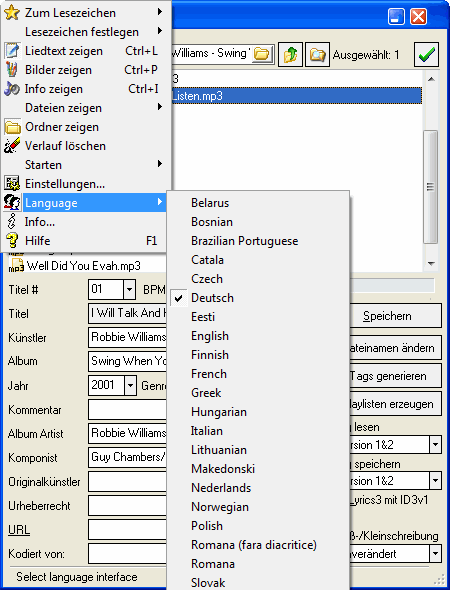Viewport: 450px width, 590px height.
Task: Open Zum Lesezeichen submenu
Action: tap(86, 12)
